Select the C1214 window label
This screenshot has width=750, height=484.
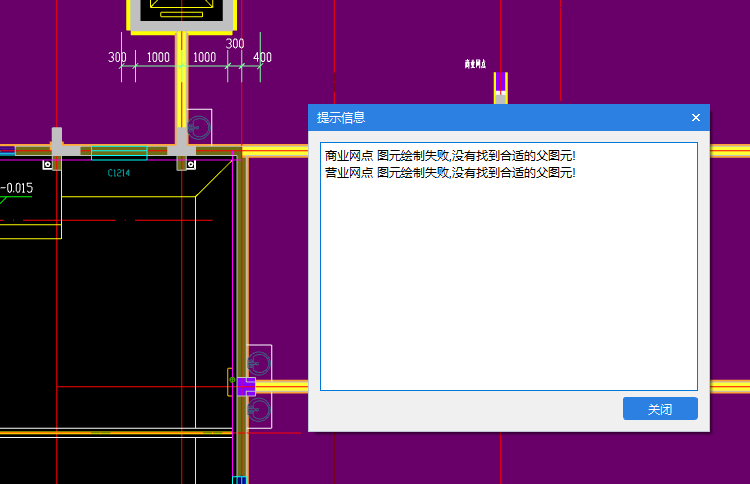(119, 173)
